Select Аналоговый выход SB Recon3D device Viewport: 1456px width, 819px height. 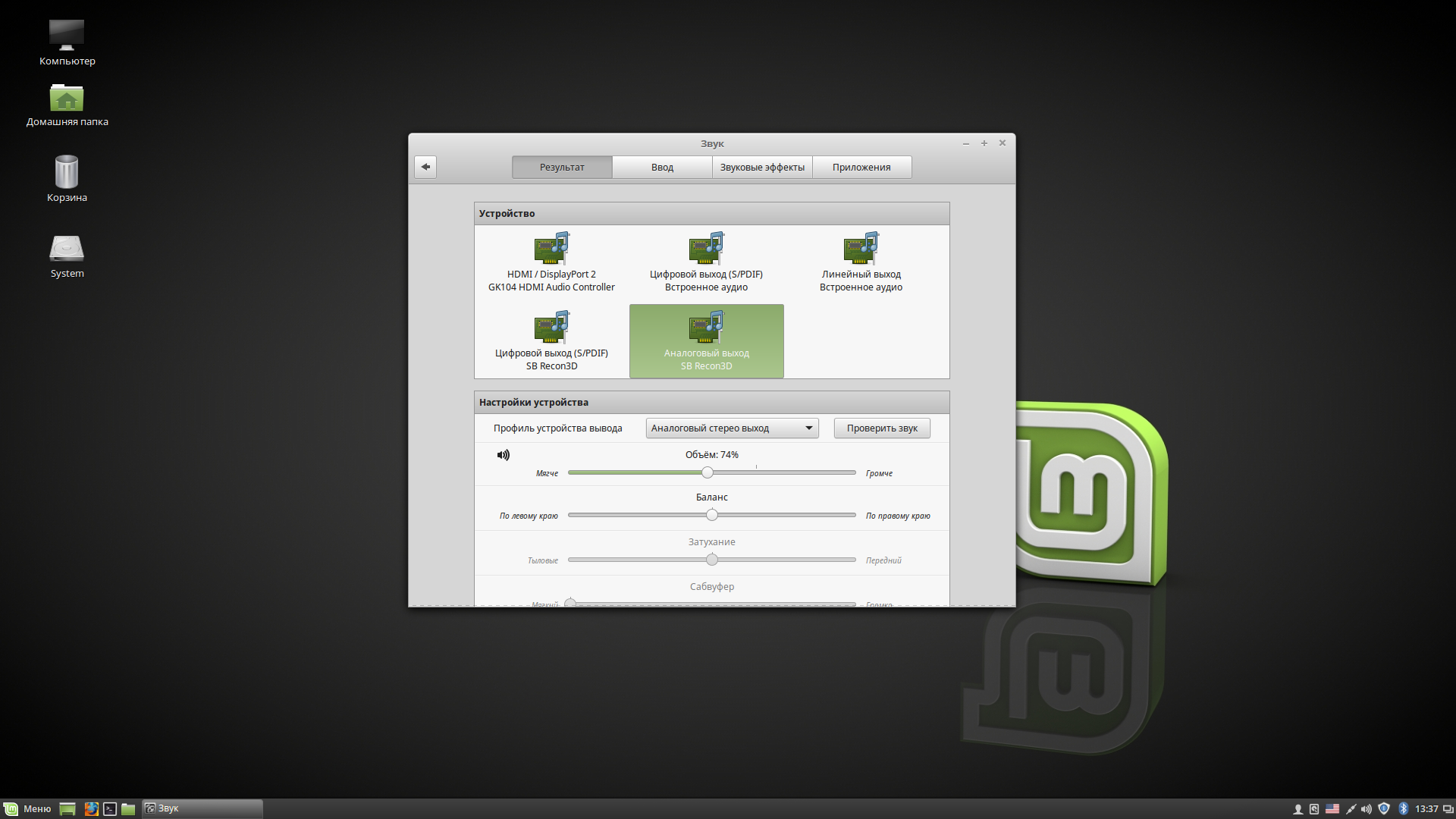click(x=706, y=341)
